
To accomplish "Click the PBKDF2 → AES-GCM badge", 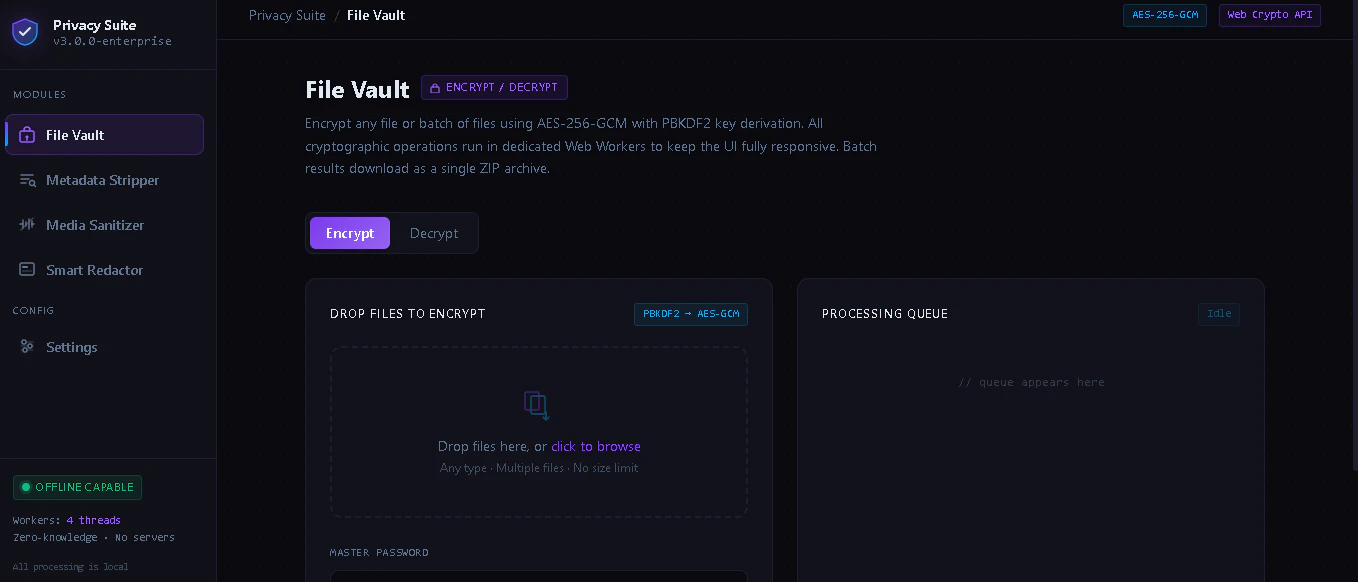I will 691,314.
